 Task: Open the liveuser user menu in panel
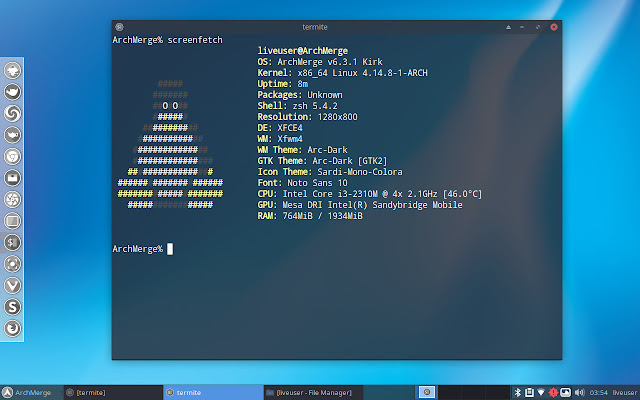pyautogui.click(x=624, y=393)
